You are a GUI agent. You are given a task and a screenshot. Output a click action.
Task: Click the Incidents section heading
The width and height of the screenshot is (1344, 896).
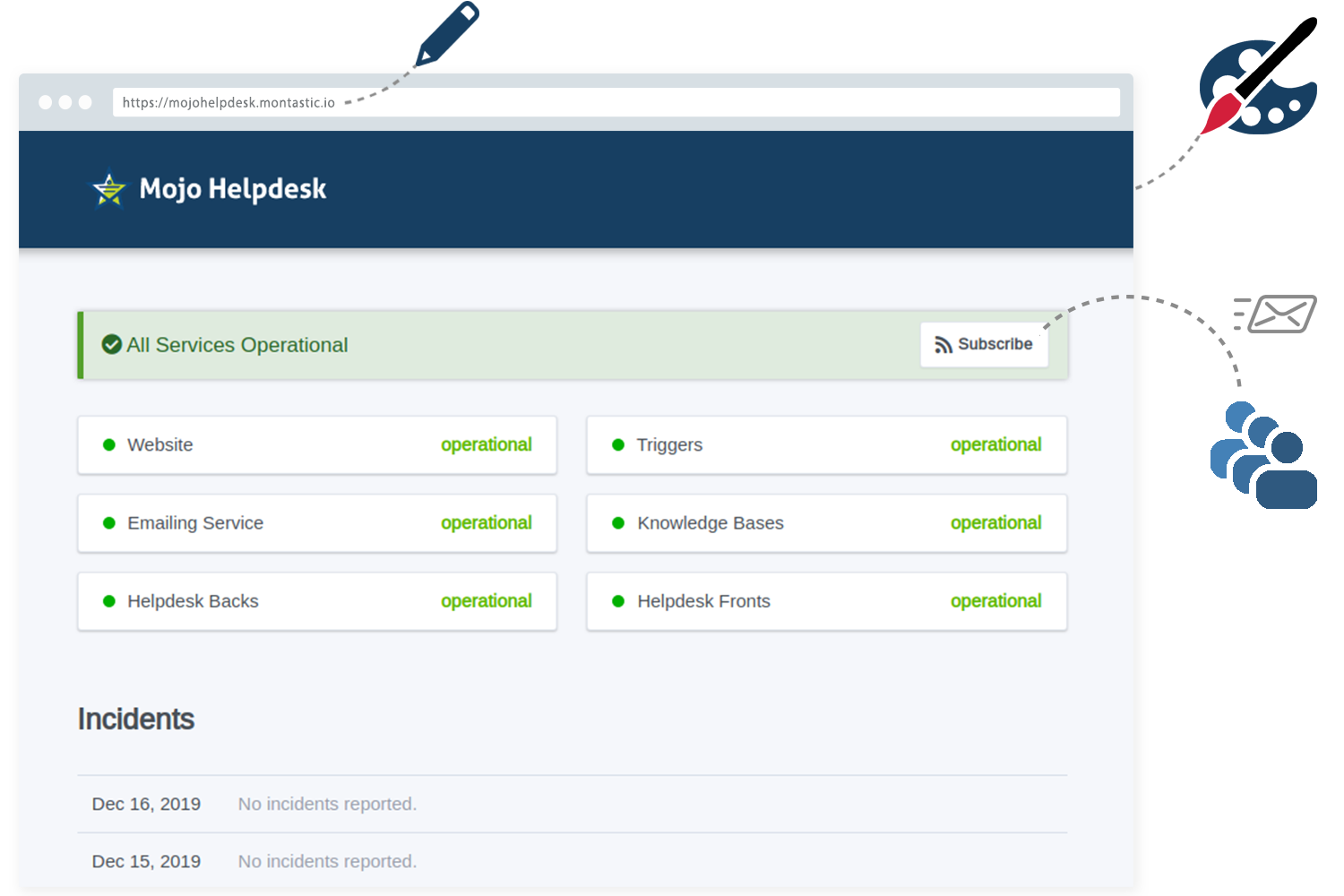pos(136,719)
